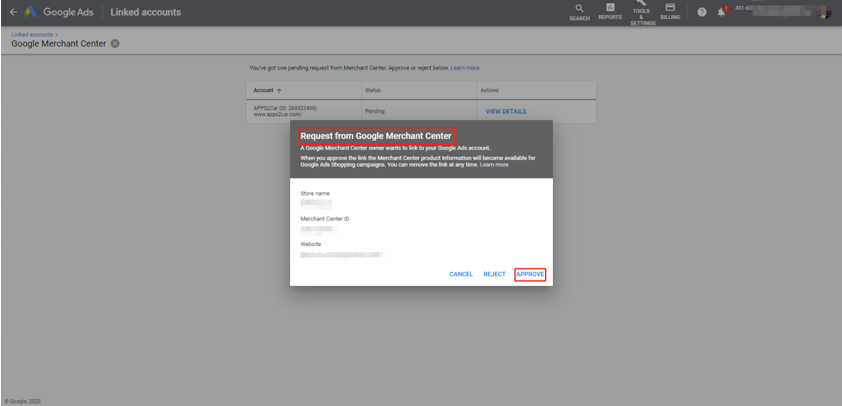
Task: Open the Billing icon
Action: [x=670, y=12]
